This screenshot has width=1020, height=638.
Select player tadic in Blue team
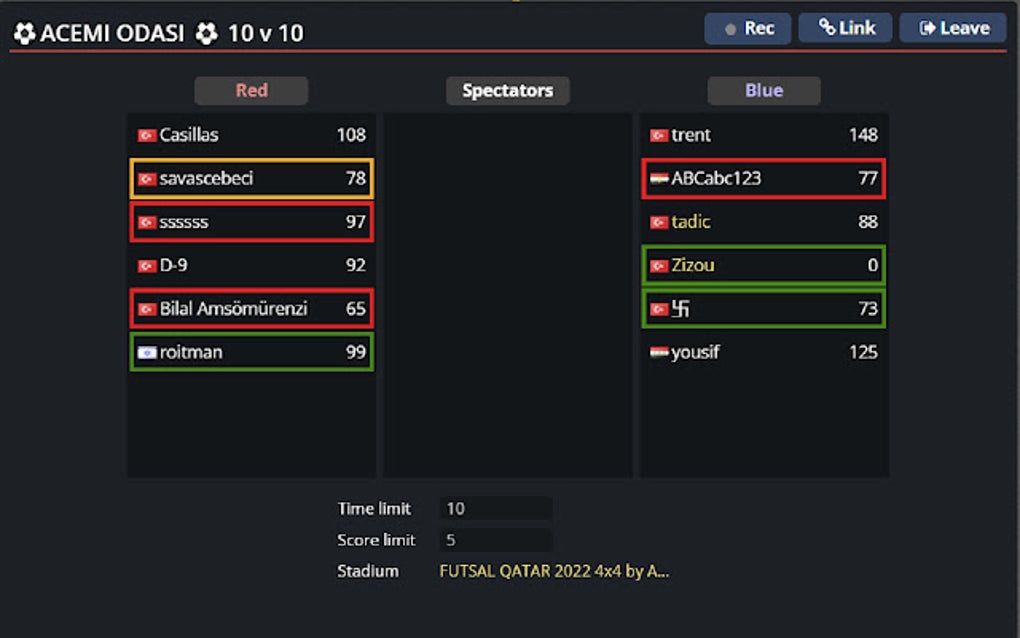[764, 222]
